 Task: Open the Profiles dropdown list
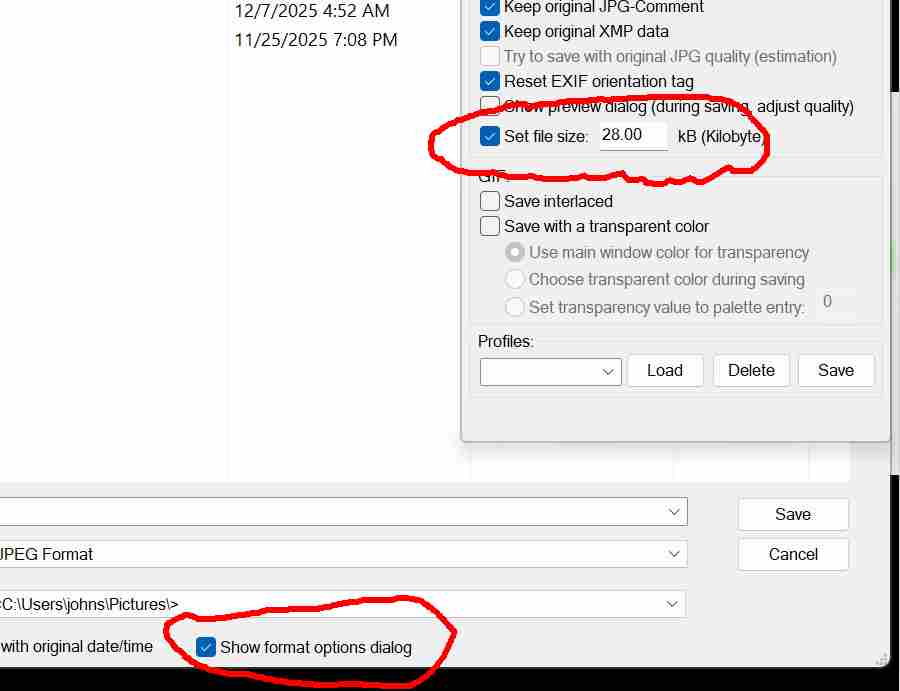point(551,371)
